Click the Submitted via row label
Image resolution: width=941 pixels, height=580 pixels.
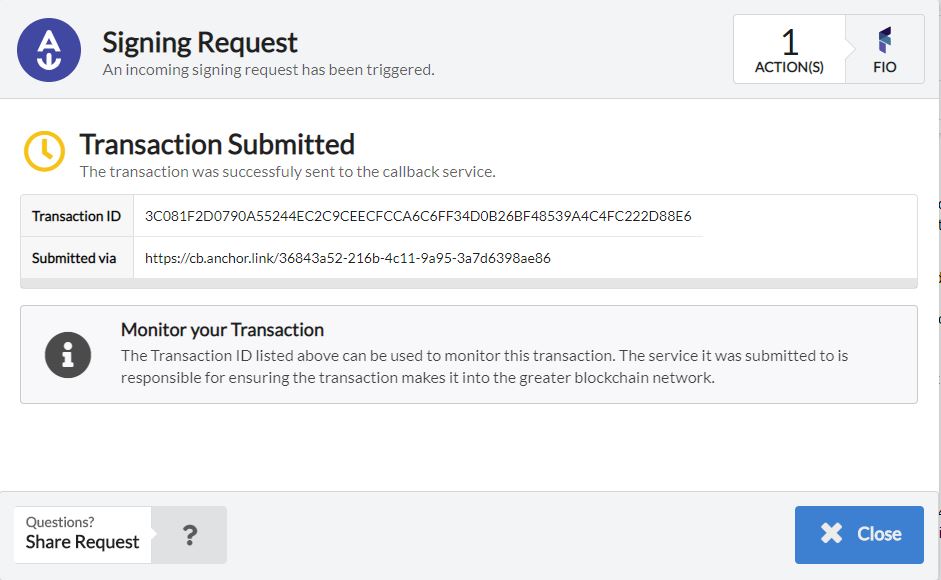(74, 258)
